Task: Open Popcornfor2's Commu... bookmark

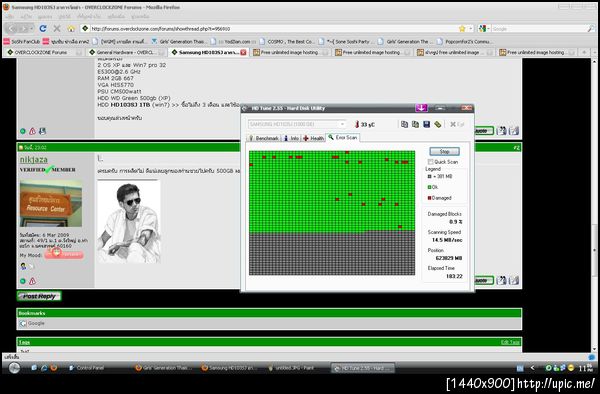Action: pos(465,41)
